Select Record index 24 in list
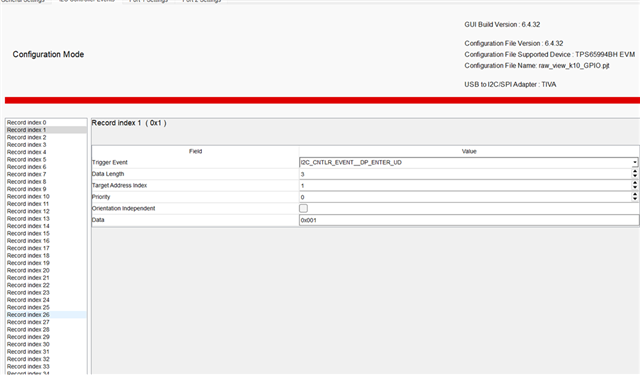Screen dimensions: 640x375 pos(46,300)
